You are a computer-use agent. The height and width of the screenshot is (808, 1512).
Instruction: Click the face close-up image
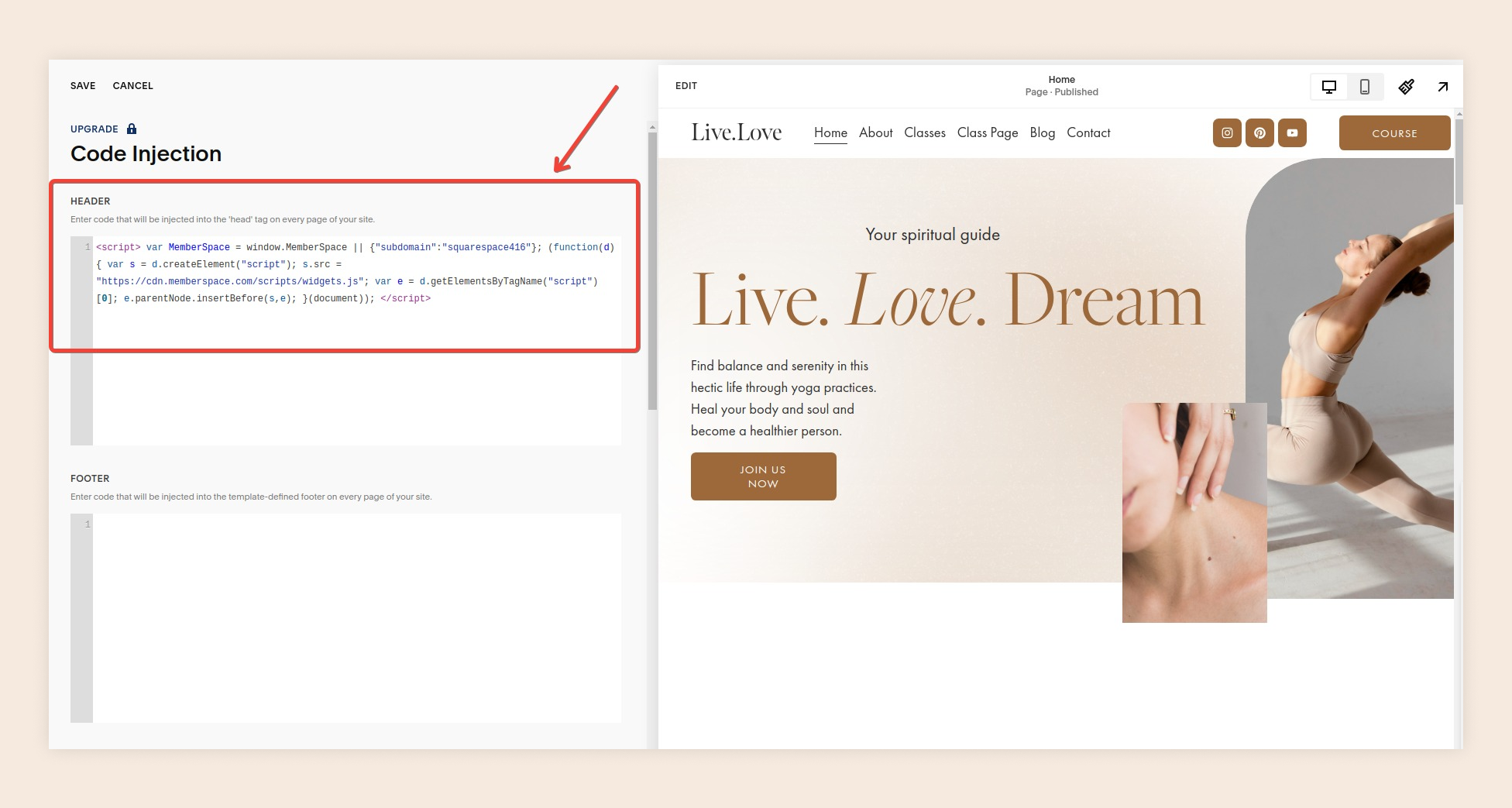coord(1194,513)
